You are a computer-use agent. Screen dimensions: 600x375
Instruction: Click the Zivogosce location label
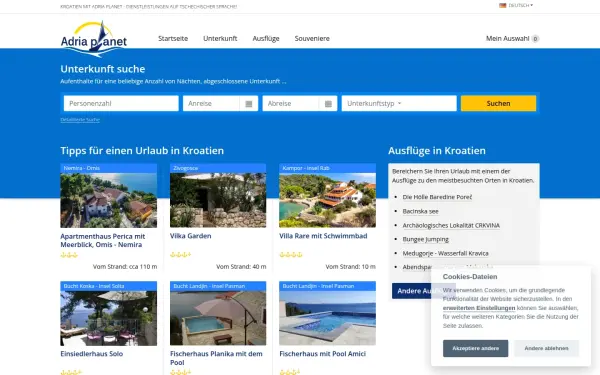(186, 168)
